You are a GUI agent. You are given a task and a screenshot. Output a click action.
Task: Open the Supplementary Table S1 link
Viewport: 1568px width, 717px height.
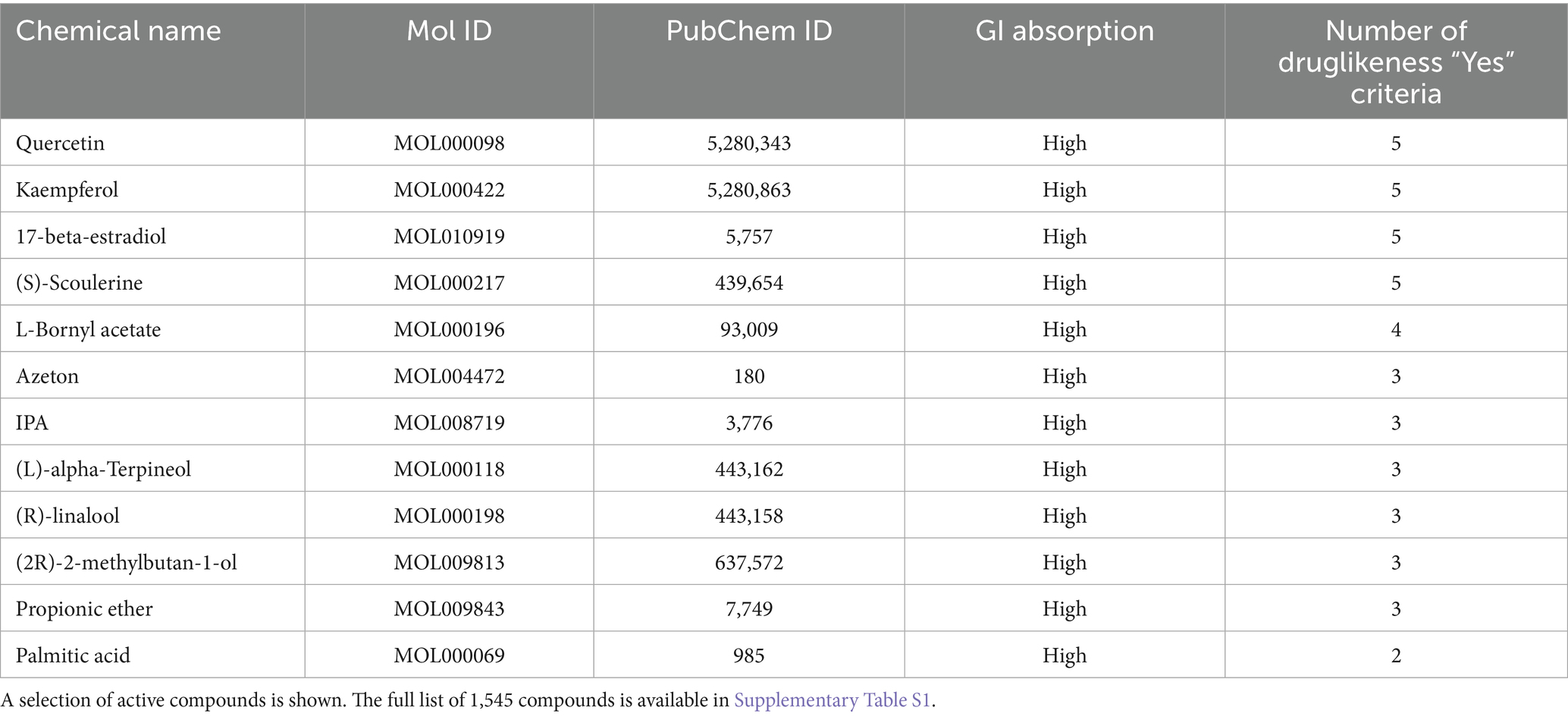coord(831,700)
